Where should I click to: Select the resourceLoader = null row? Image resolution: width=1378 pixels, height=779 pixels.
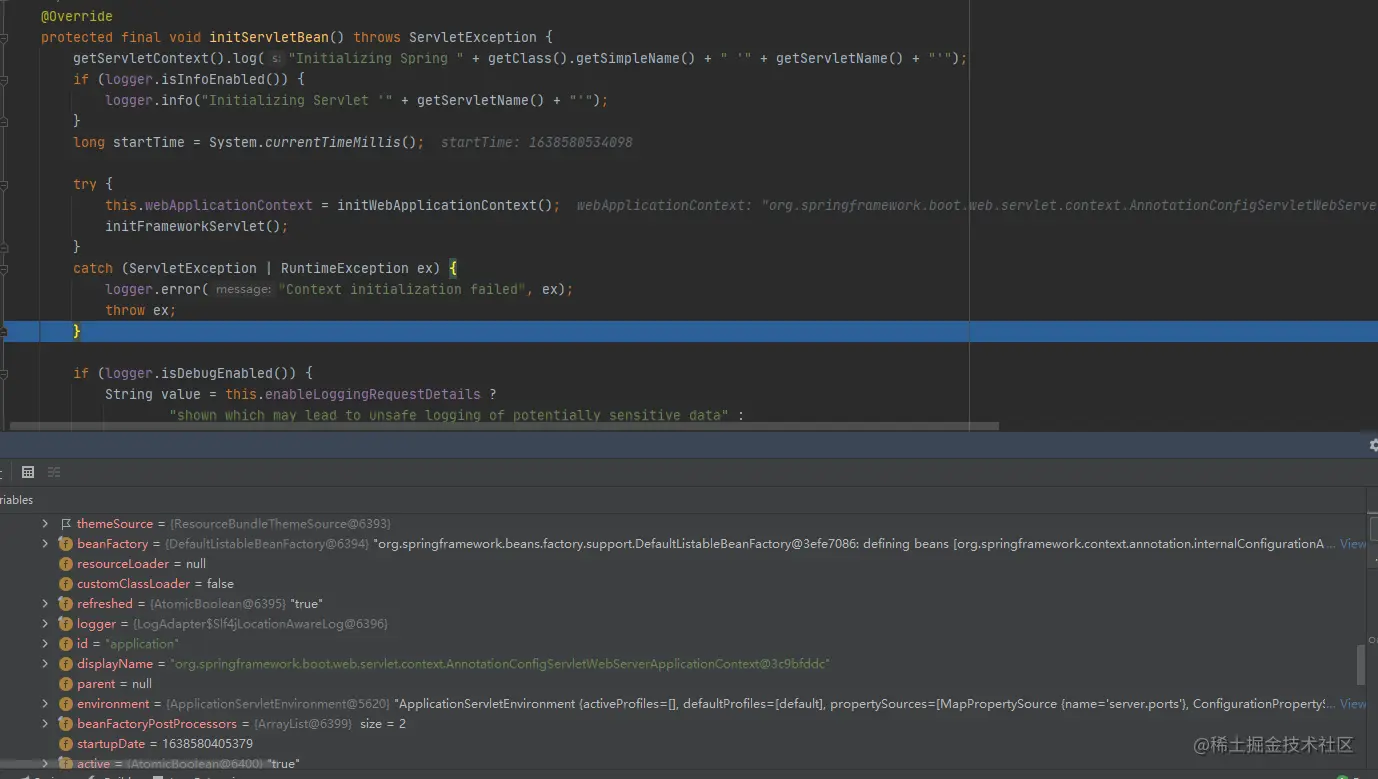141,564
